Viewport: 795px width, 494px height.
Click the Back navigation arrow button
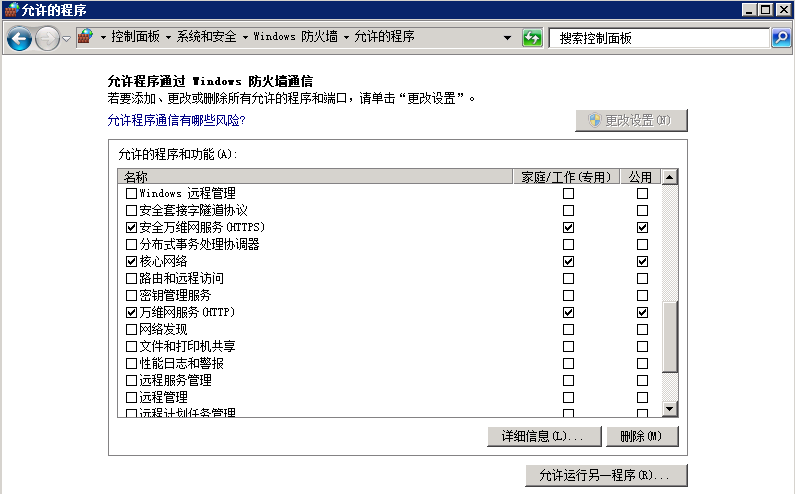pos(19,38)
